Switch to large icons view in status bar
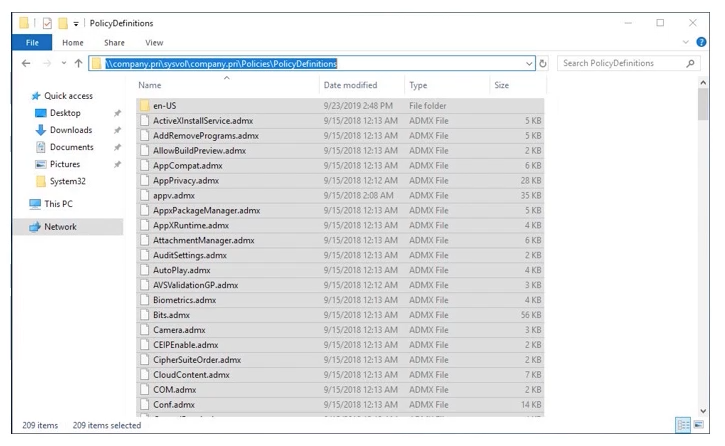 pos(698,425)
